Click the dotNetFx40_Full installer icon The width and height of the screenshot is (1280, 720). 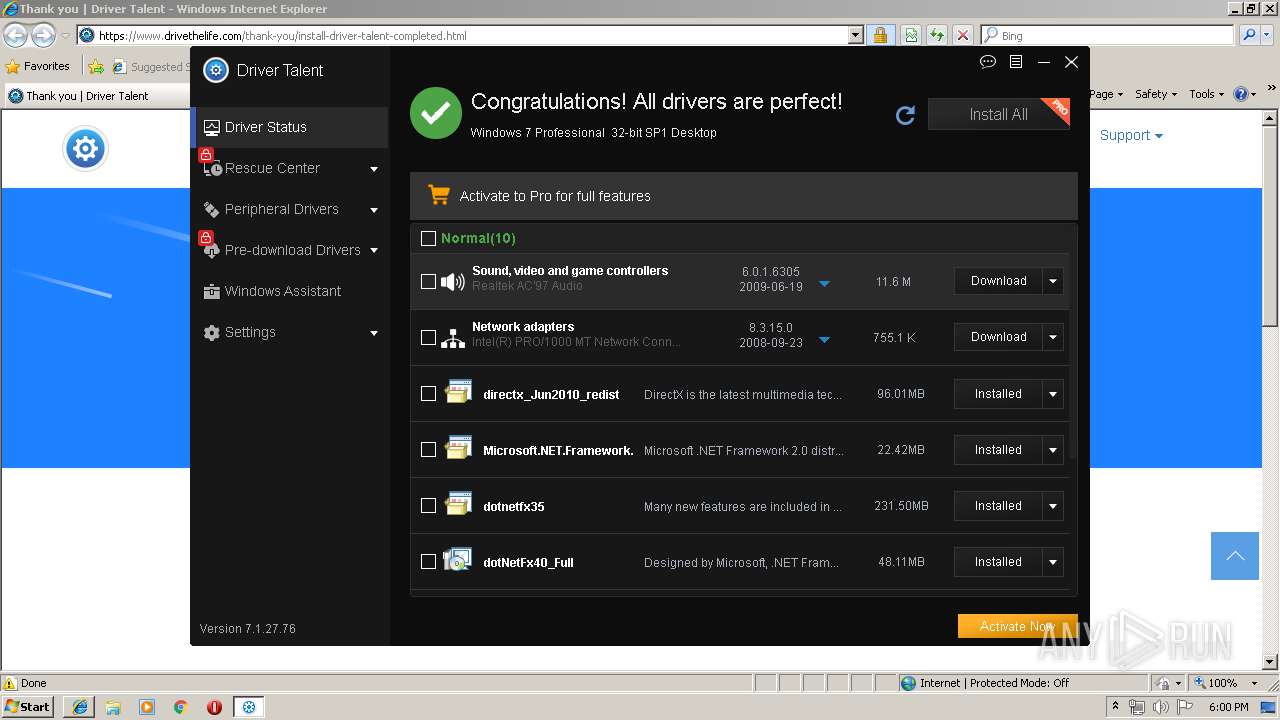[458, 561]
